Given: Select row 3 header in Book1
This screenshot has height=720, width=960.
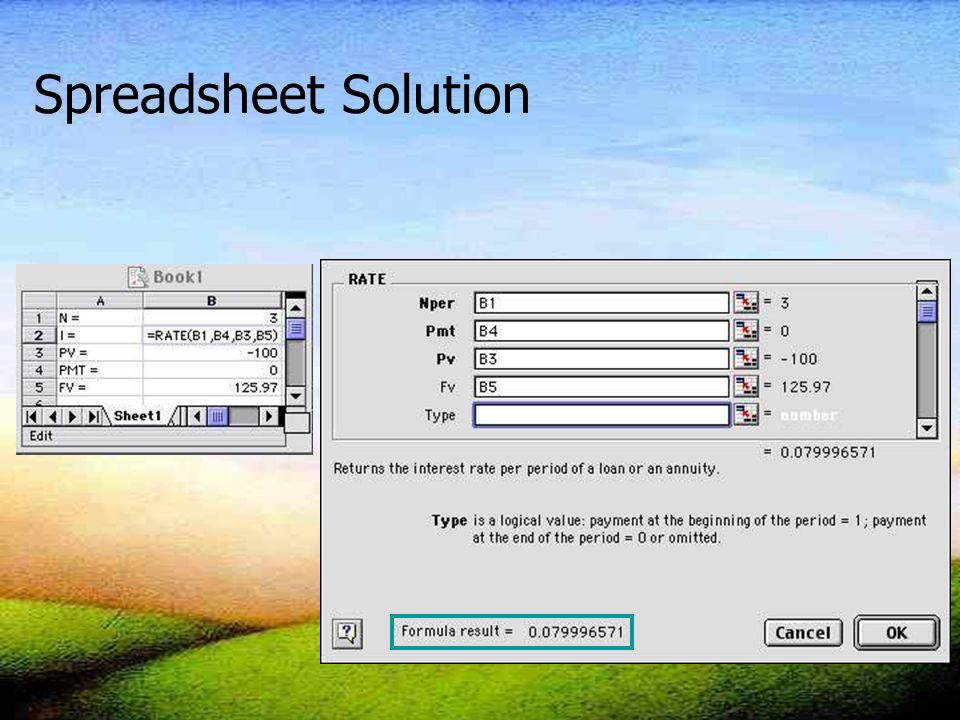Looking at the screenshot, I should (x=39, y=353).
